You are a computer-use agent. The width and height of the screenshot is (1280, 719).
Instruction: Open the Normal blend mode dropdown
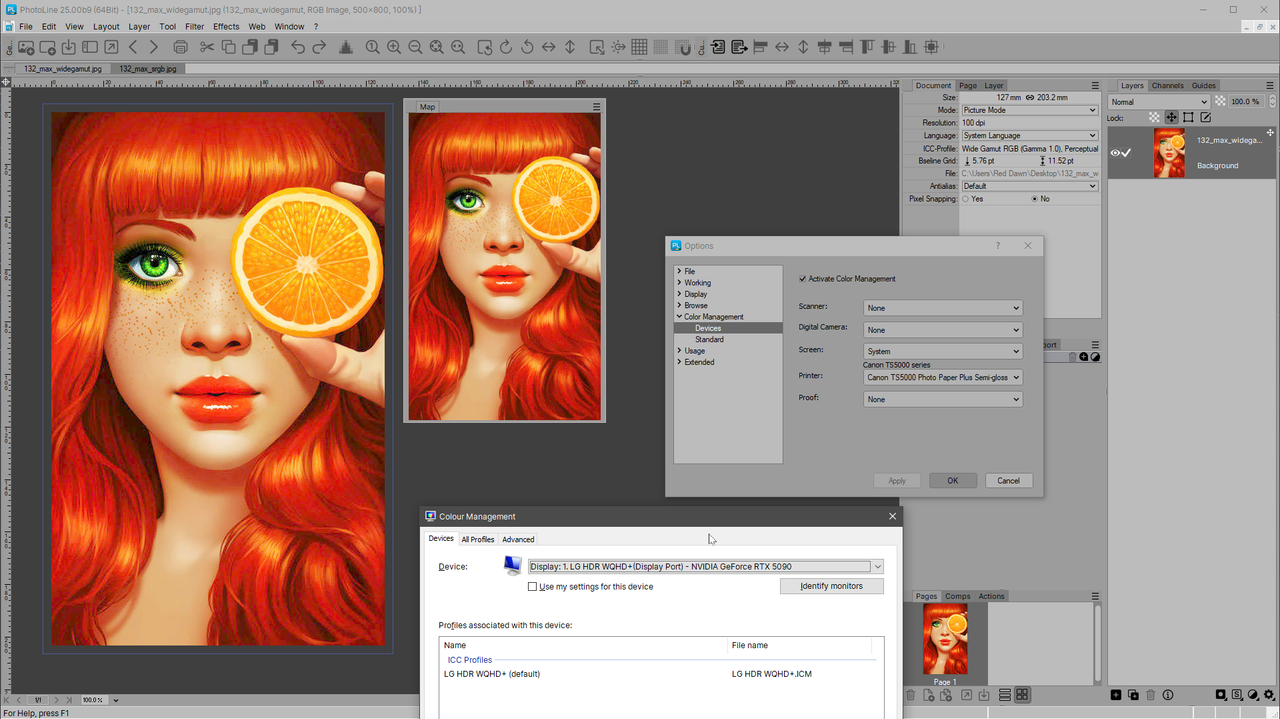pos(1159,101)
